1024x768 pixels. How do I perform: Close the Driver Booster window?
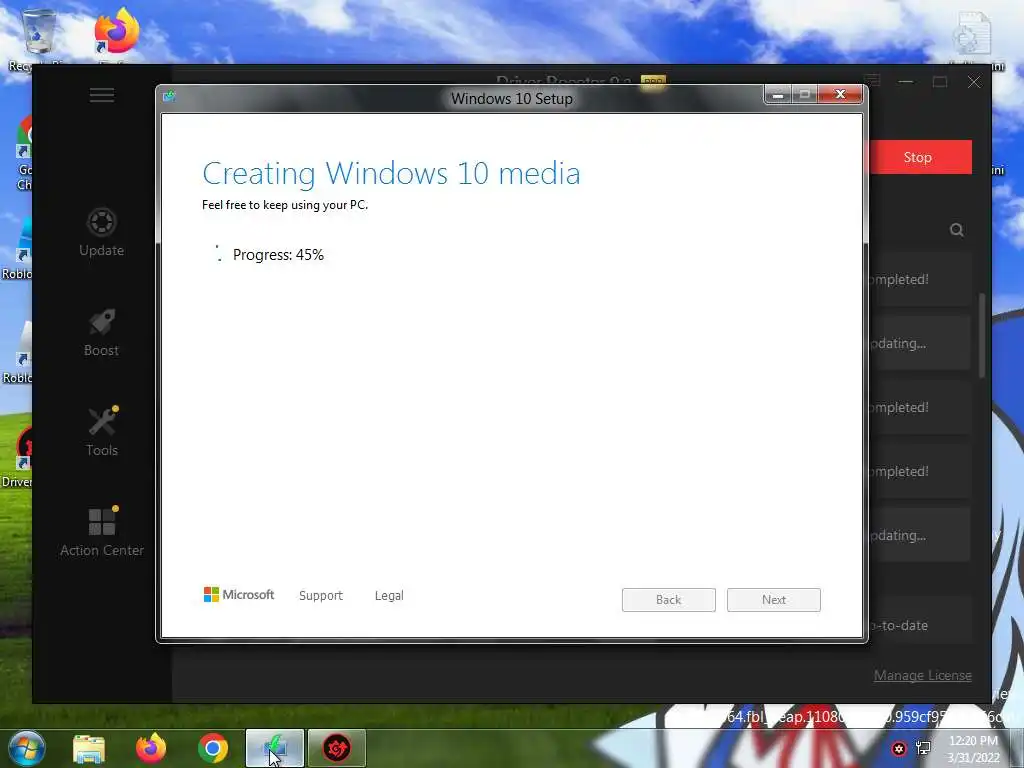[974, 82]
